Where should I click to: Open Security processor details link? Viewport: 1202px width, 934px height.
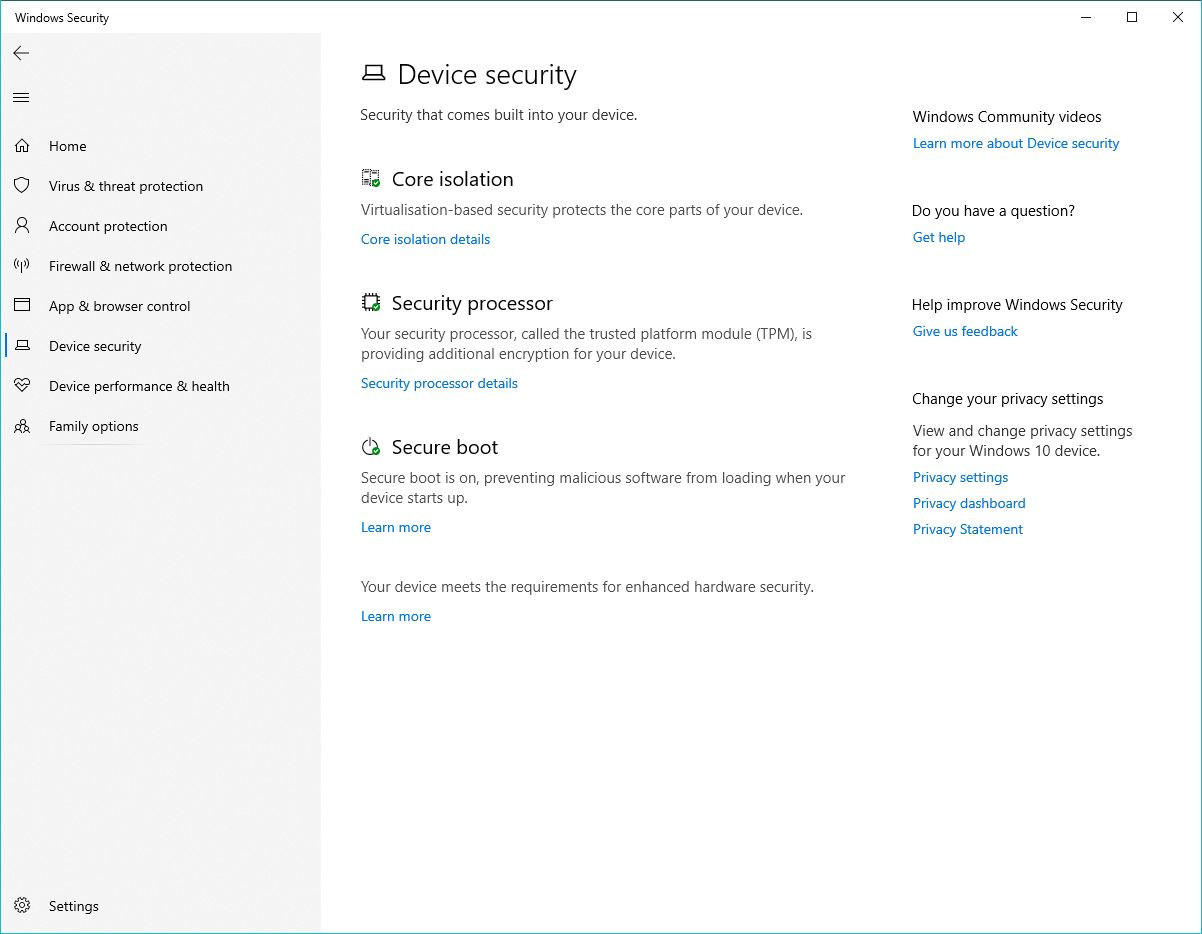point(439,383)
